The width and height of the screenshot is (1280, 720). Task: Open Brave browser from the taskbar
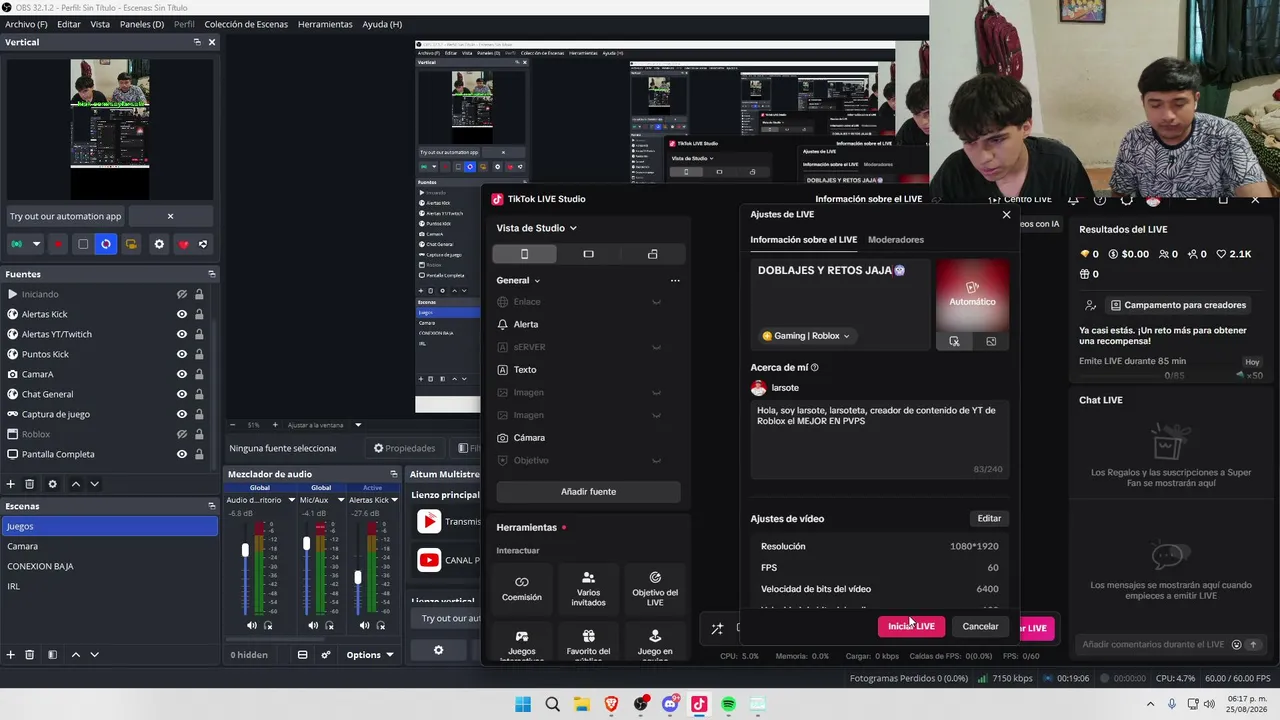coord(611,705)
